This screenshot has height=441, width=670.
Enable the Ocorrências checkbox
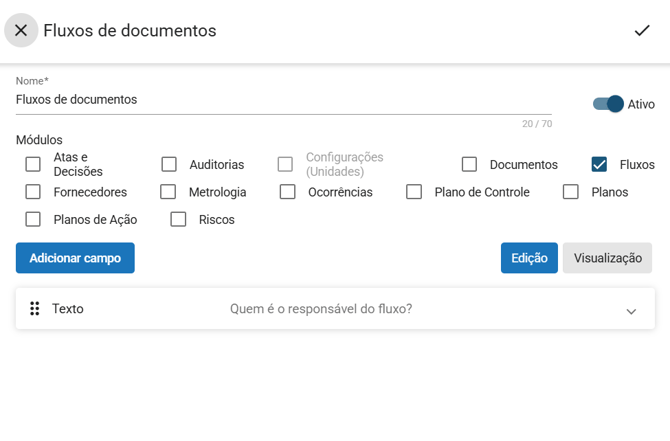point(288,192)
